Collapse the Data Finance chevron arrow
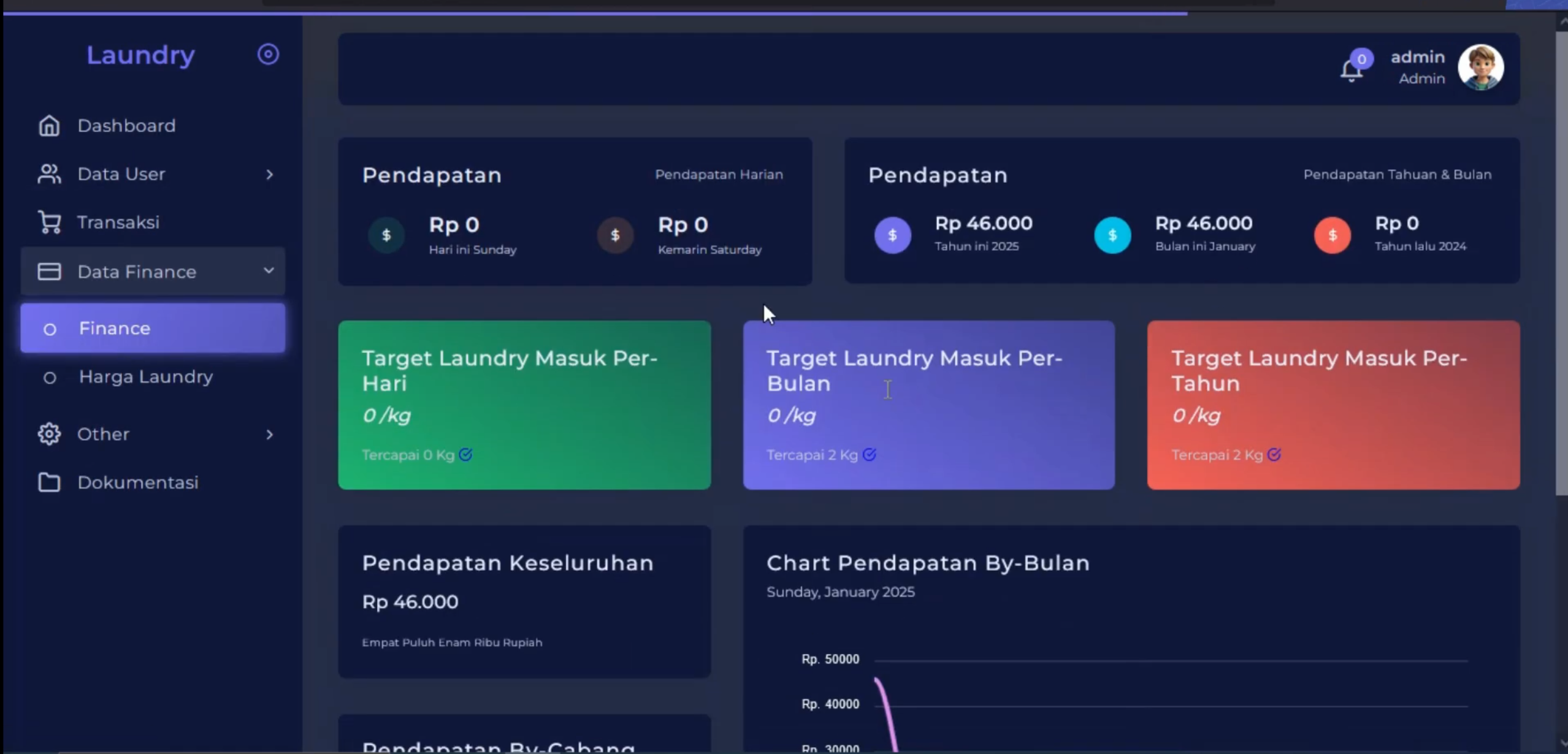 pos(269,270)
